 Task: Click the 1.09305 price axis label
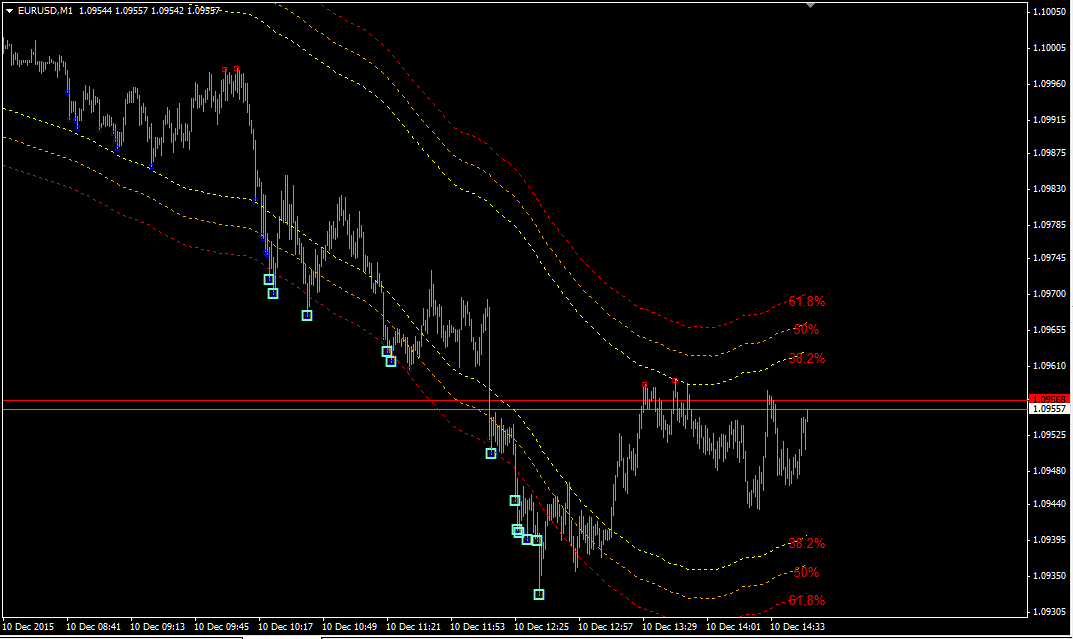tap(1049, 612)
